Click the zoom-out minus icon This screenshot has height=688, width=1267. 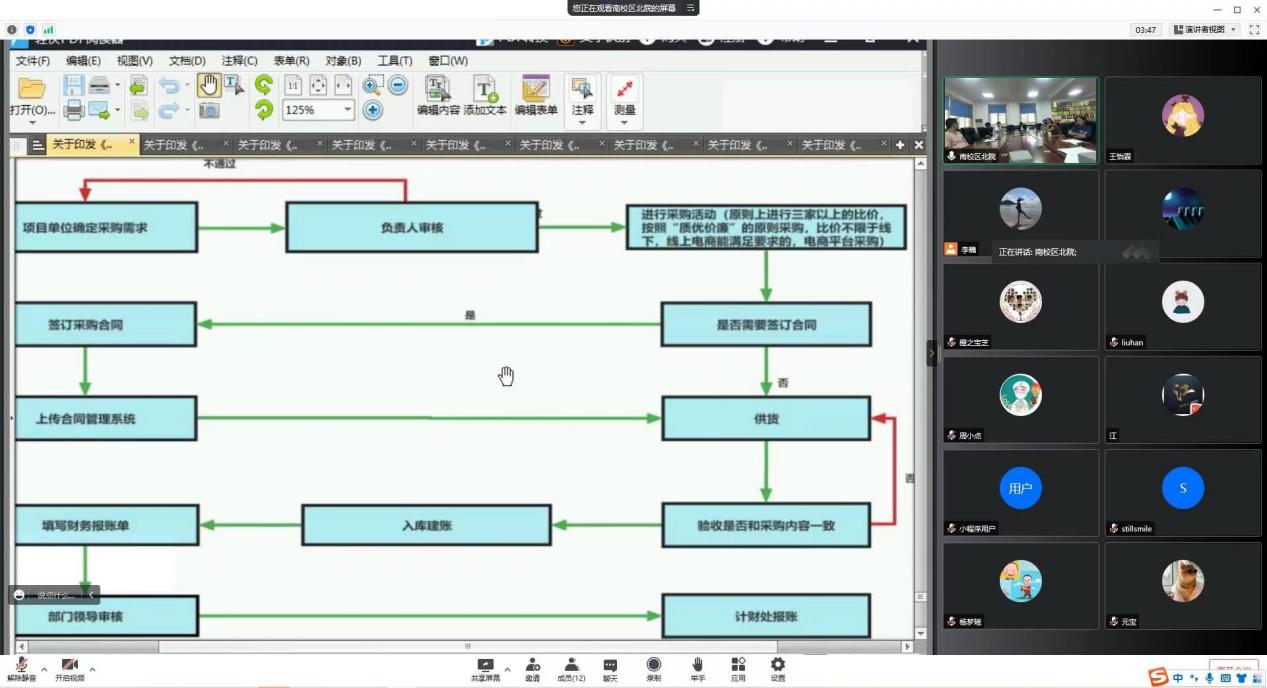coord(397,86)
